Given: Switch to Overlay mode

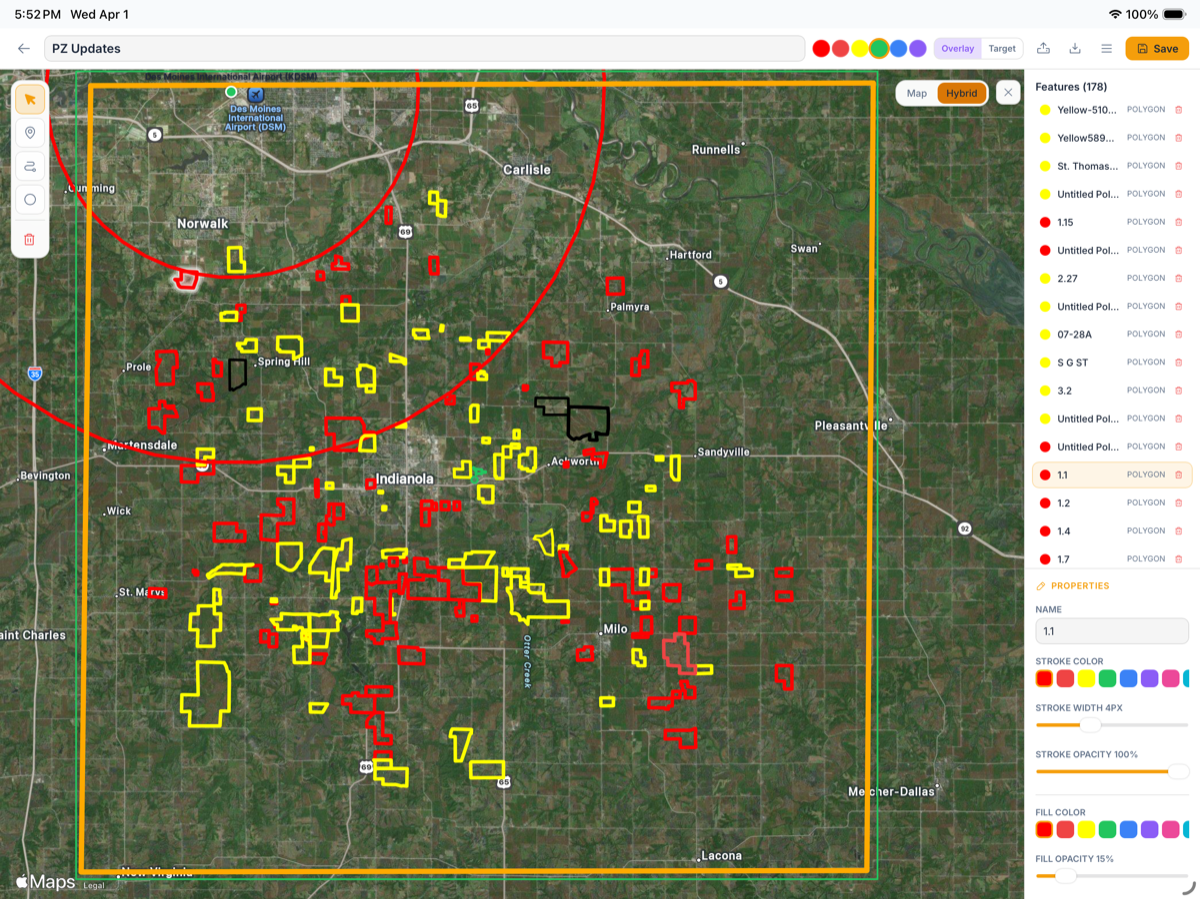Looking at the screenshot, I should coord(957,48).
